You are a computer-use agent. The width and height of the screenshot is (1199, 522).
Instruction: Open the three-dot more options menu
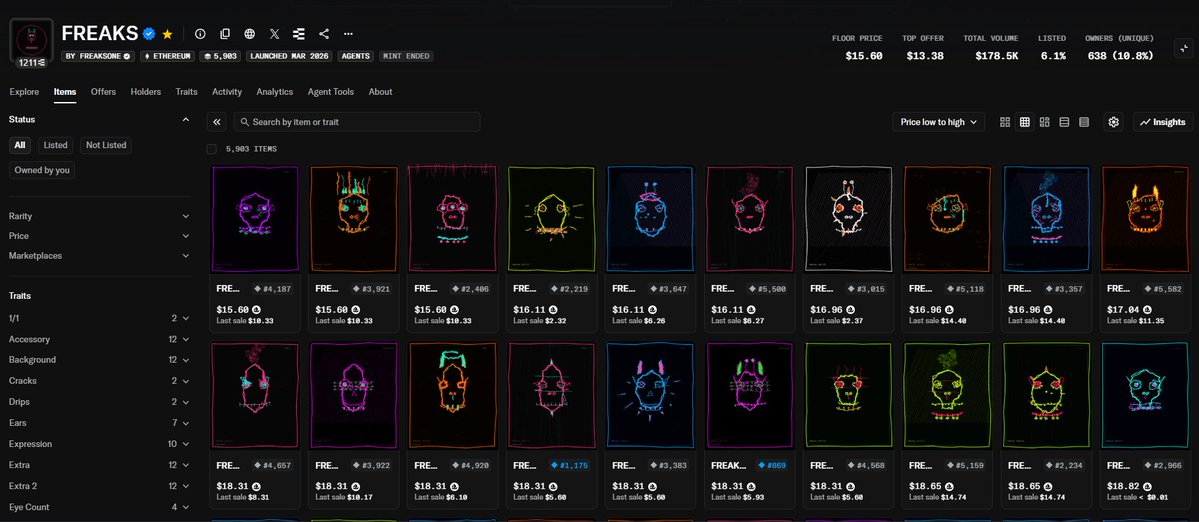click(x=349, y=34)
